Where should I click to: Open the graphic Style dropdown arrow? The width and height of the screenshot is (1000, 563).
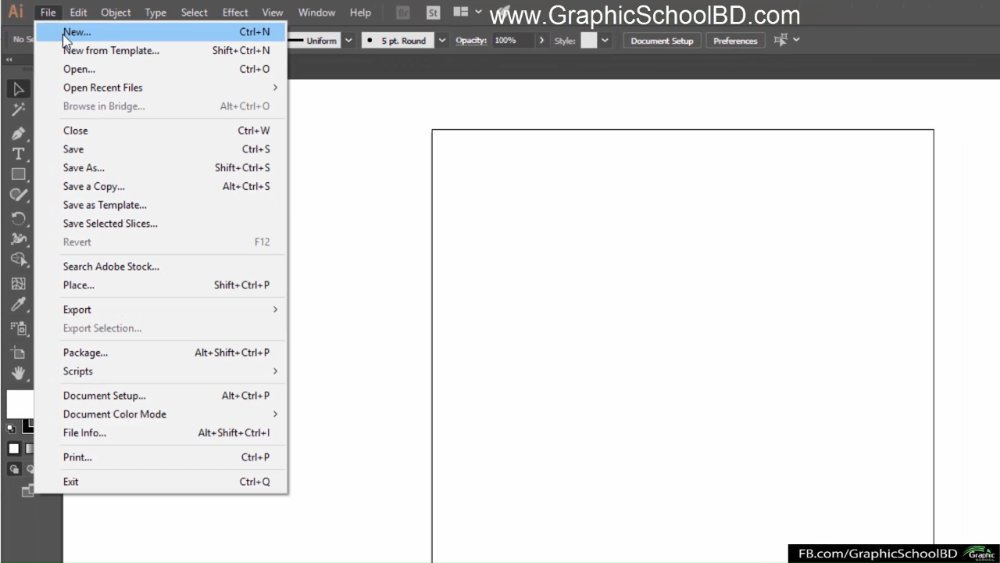tap(605, 40)
